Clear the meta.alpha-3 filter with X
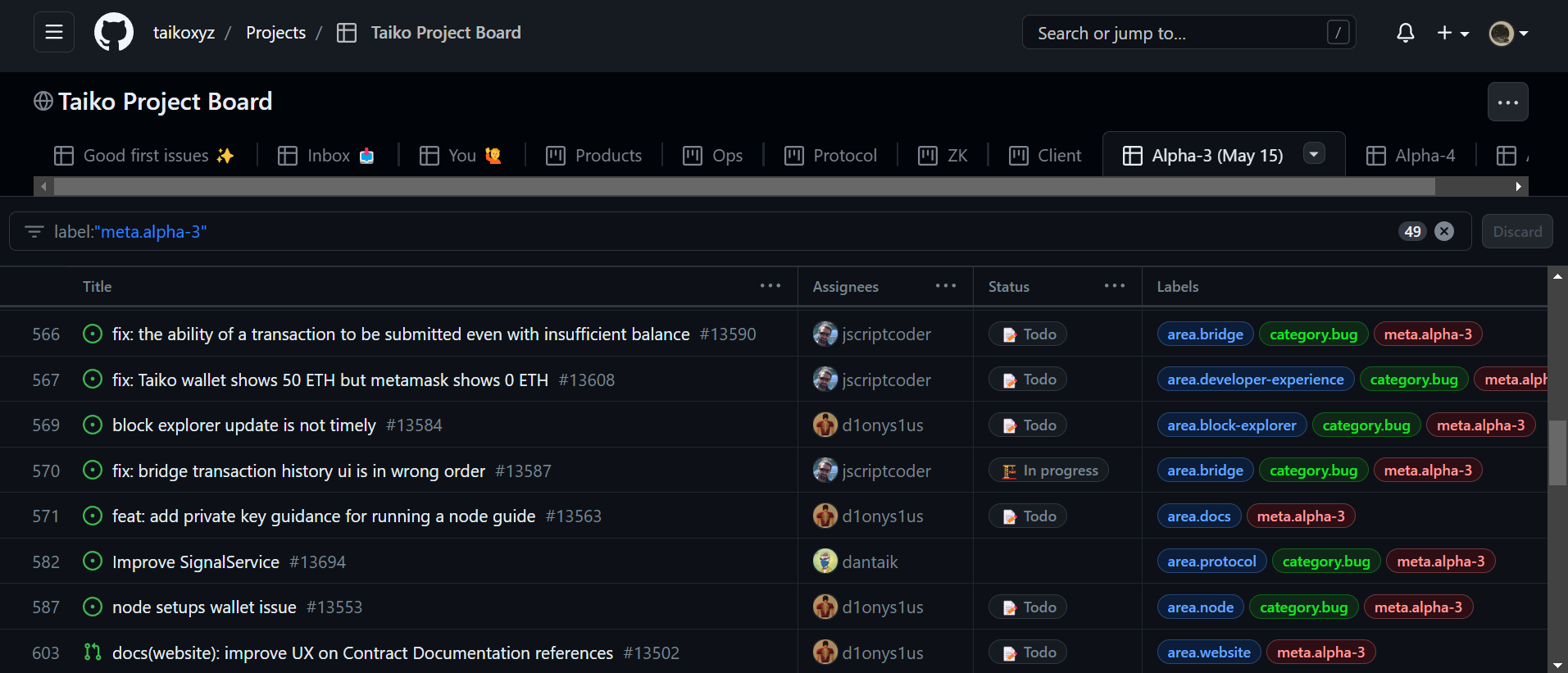1568x673 pixels. (x=1444, y=232)
